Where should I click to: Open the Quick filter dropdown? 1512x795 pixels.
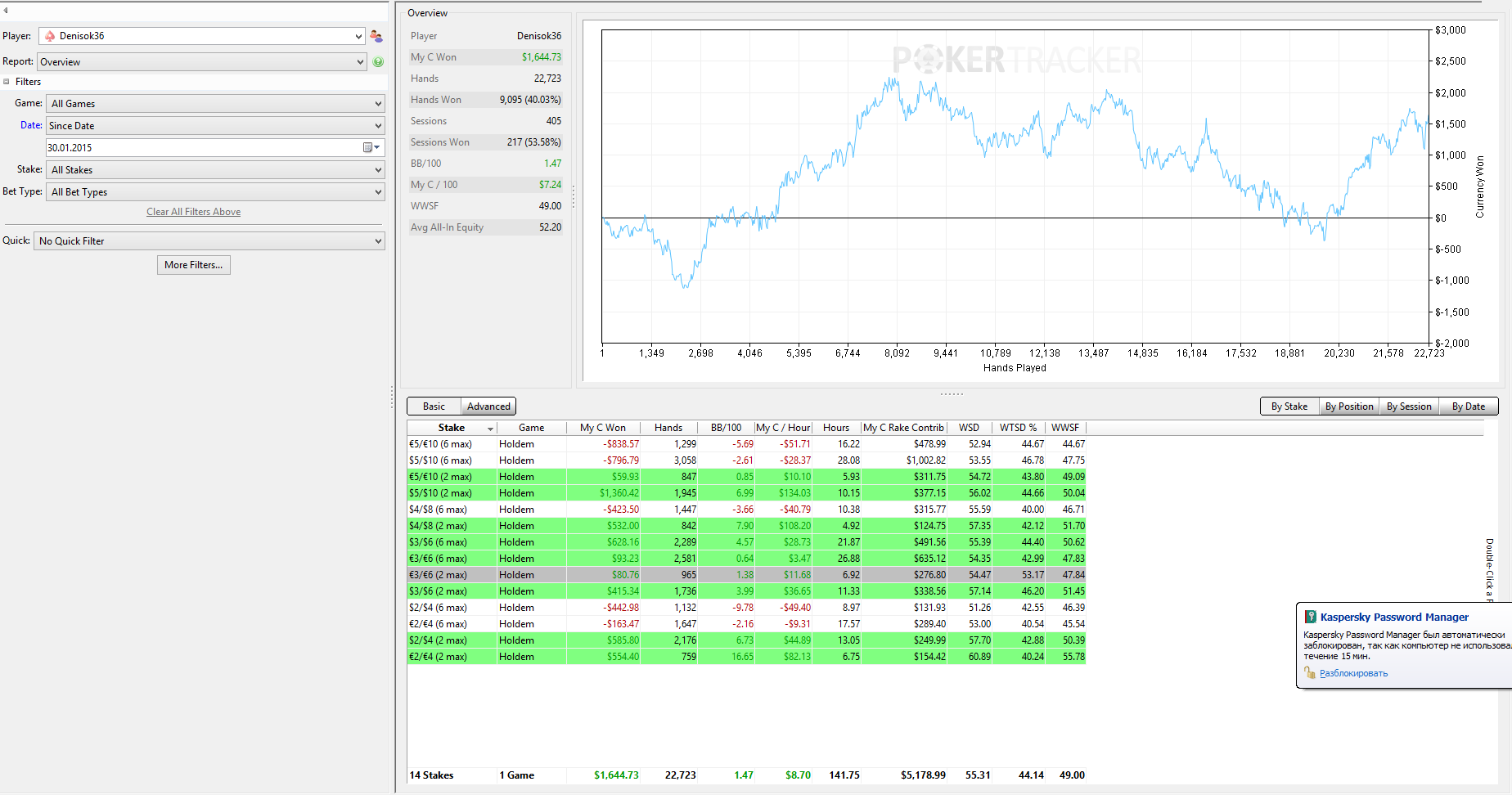pyautogui.click(x=209, y=241)
